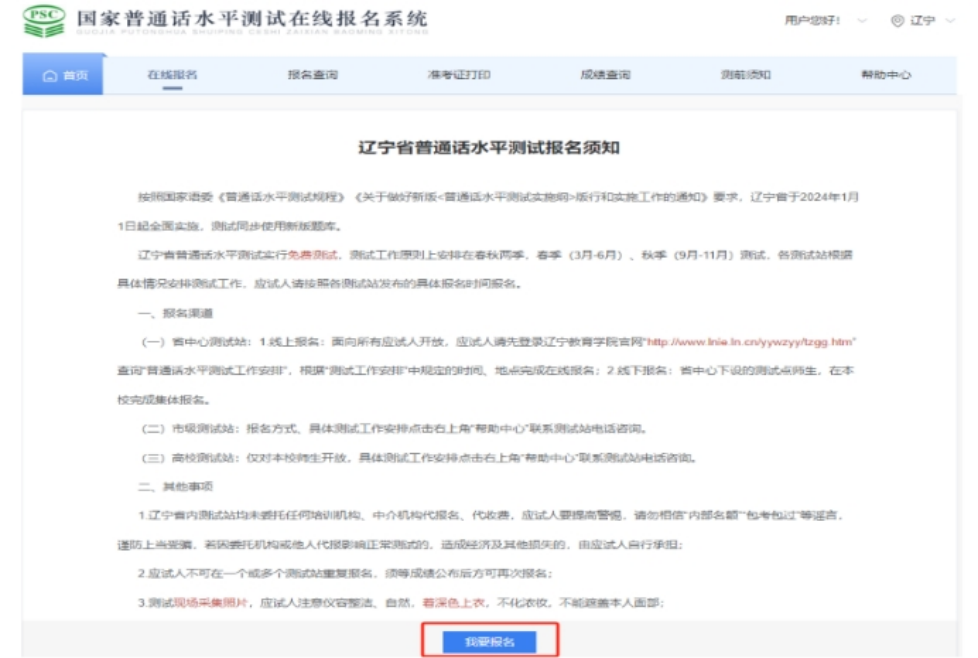Click the 国家普通话水平测试在线报名系统 site title
The image size is (978, 658).
pyautogui.click(x=250, y=18)
